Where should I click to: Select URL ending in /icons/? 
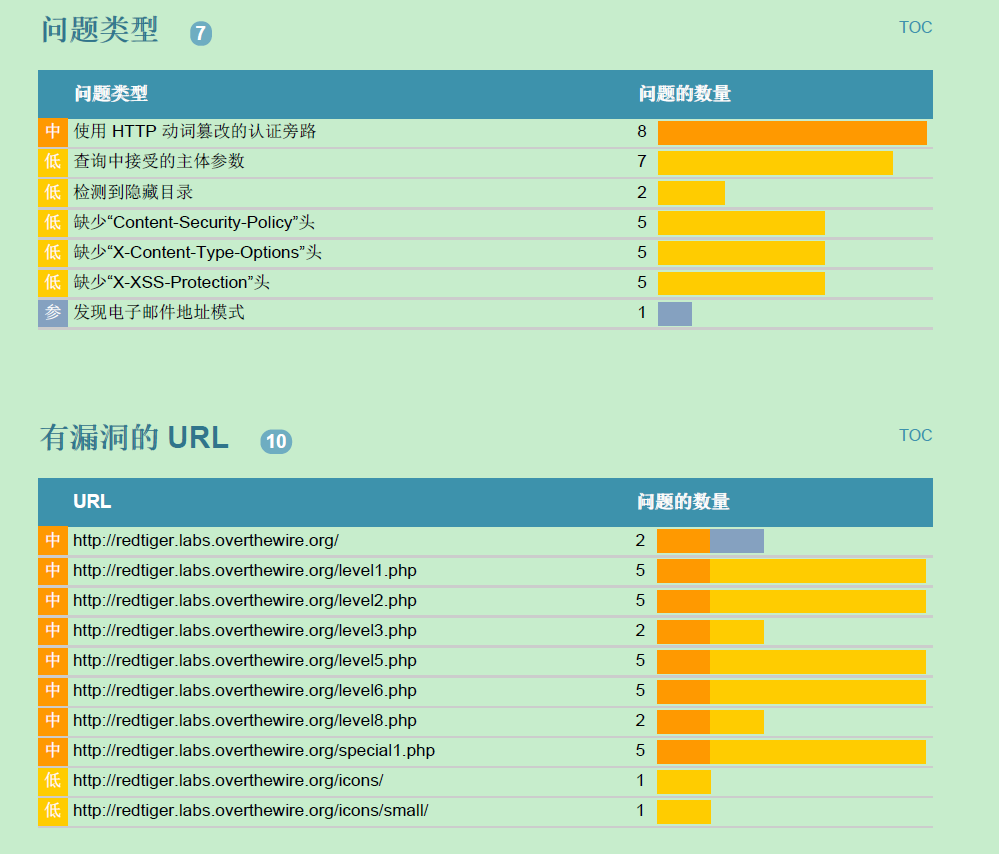click(228, 780)
